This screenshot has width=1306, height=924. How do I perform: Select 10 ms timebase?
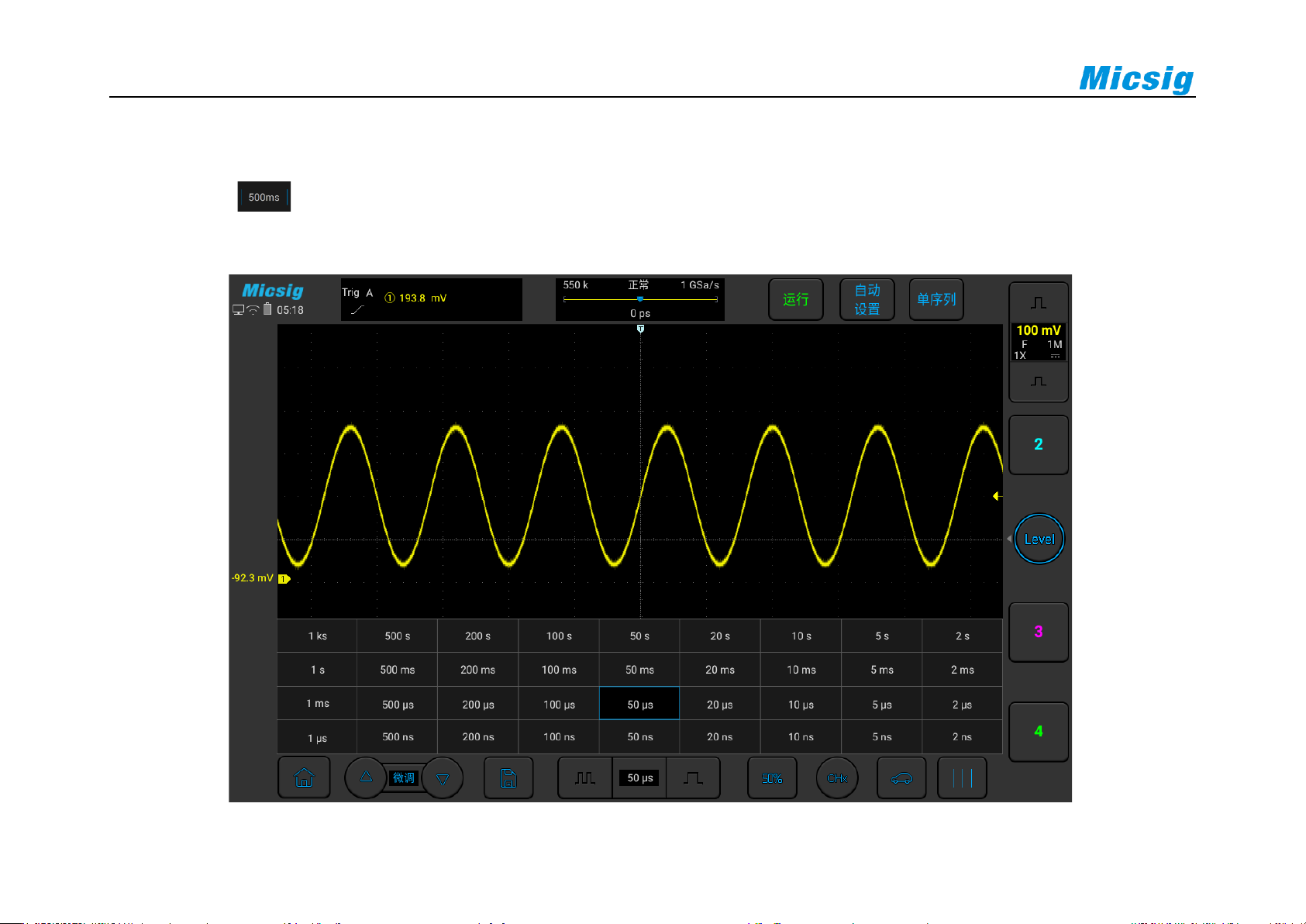coord(801,670)
